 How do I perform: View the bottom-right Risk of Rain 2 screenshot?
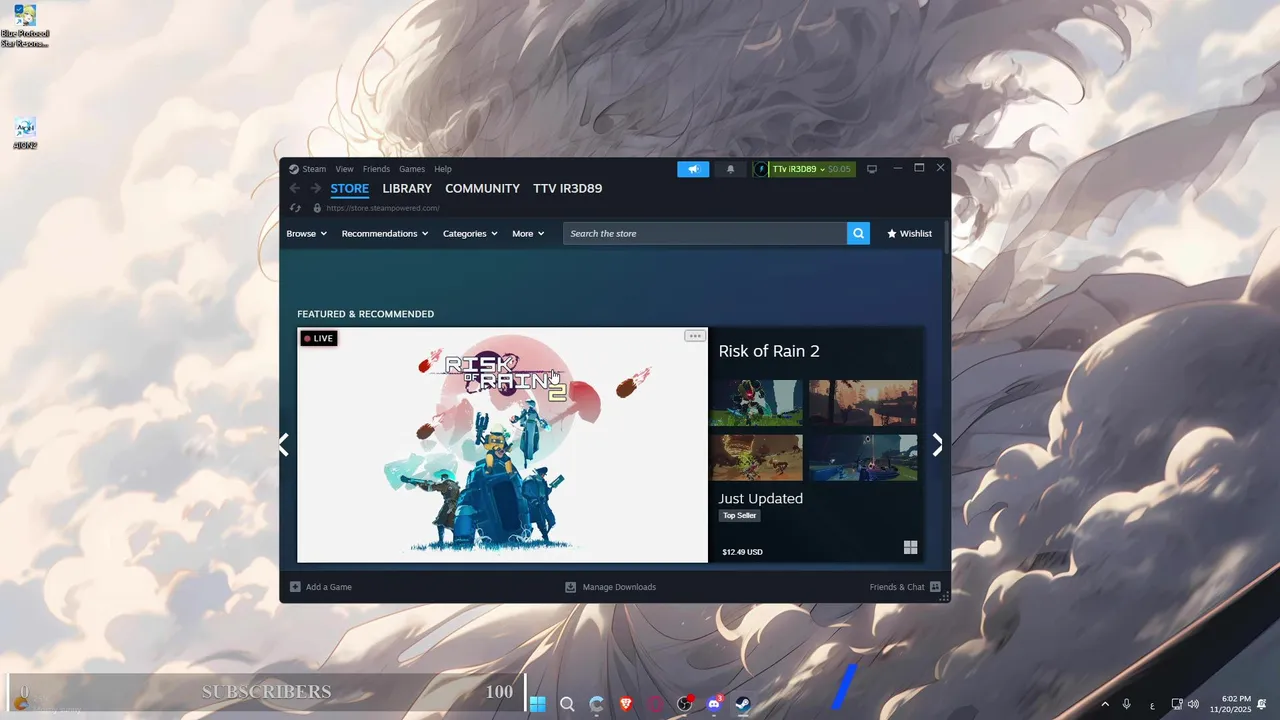(863, 457)
